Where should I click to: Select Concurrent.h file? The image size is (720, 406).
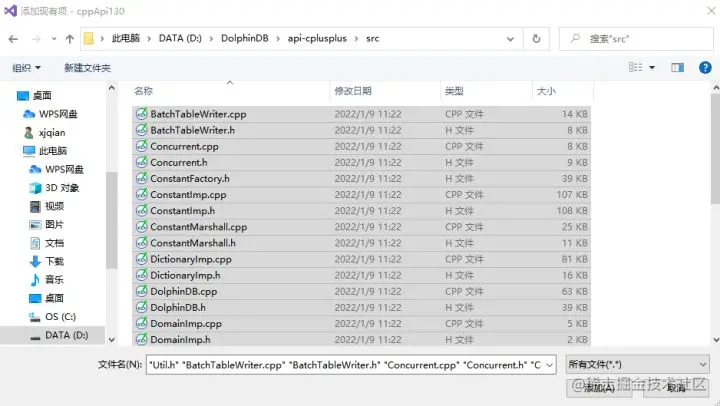pos(361,163)
